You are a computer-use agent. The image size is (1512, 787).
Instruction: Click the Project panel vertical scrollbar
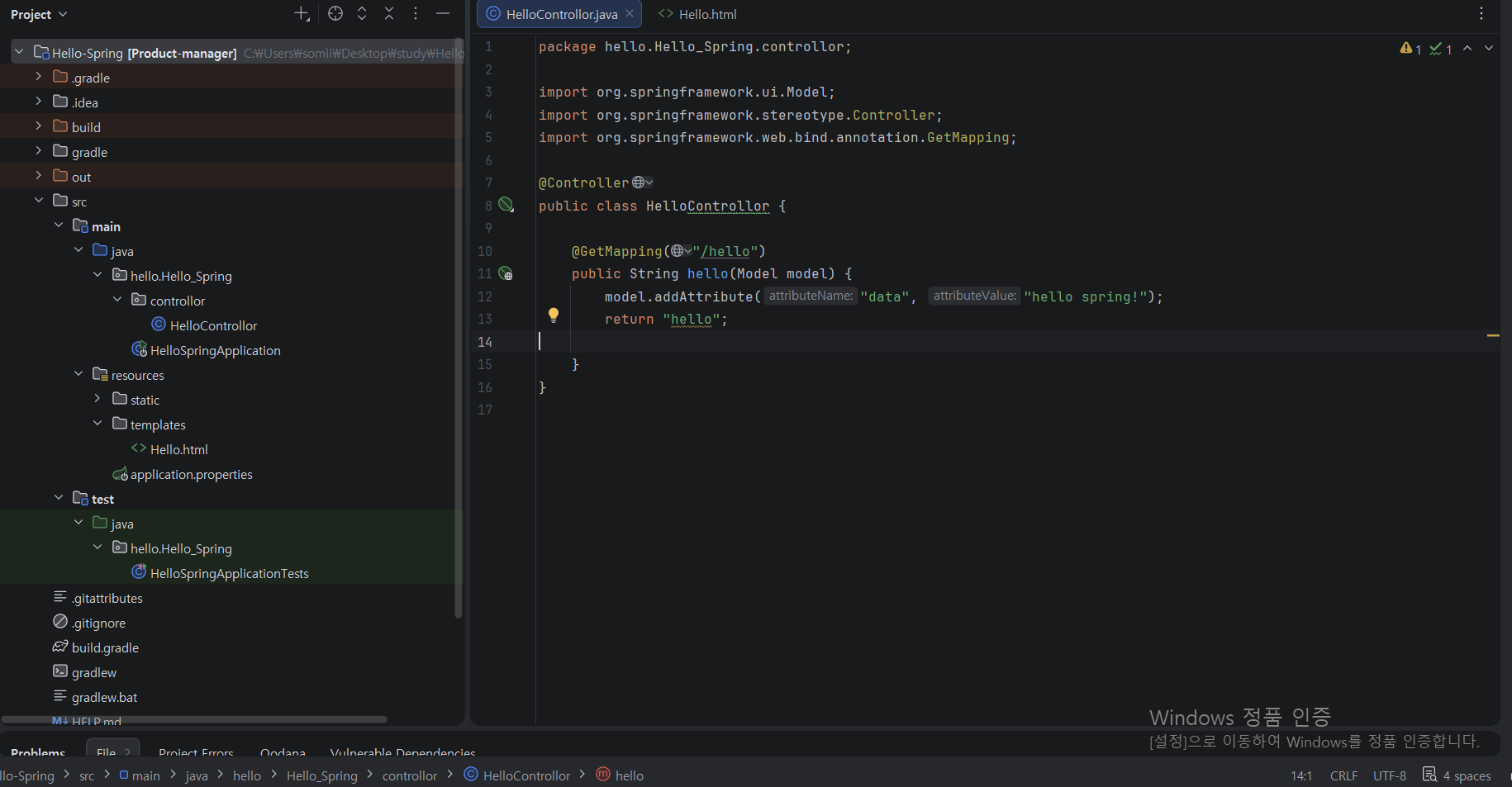[x=459, y=328]
